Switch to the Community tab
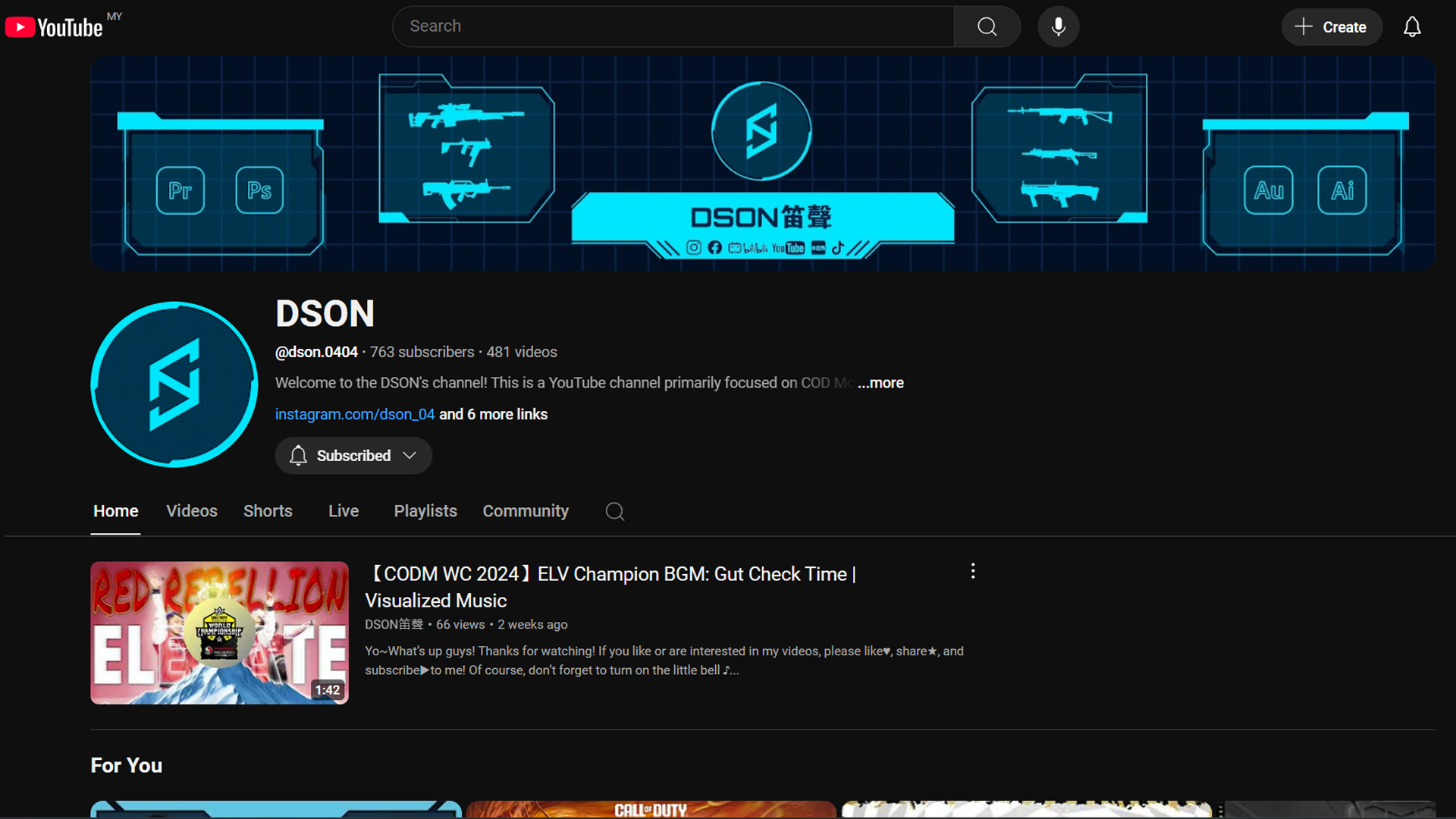 [526, 511]
